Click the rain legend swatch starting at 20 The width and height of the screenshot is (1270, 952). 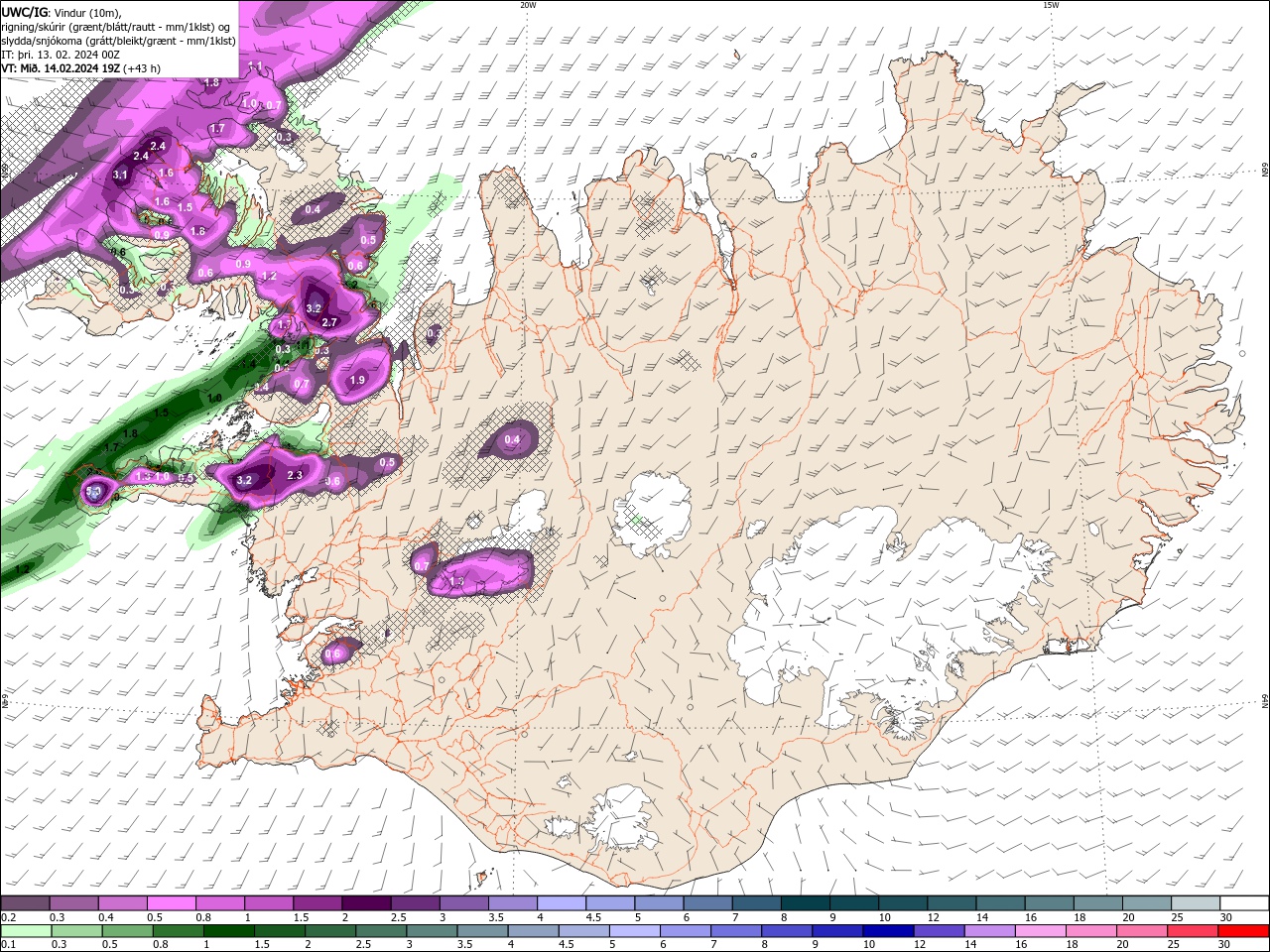(1141, 931)
